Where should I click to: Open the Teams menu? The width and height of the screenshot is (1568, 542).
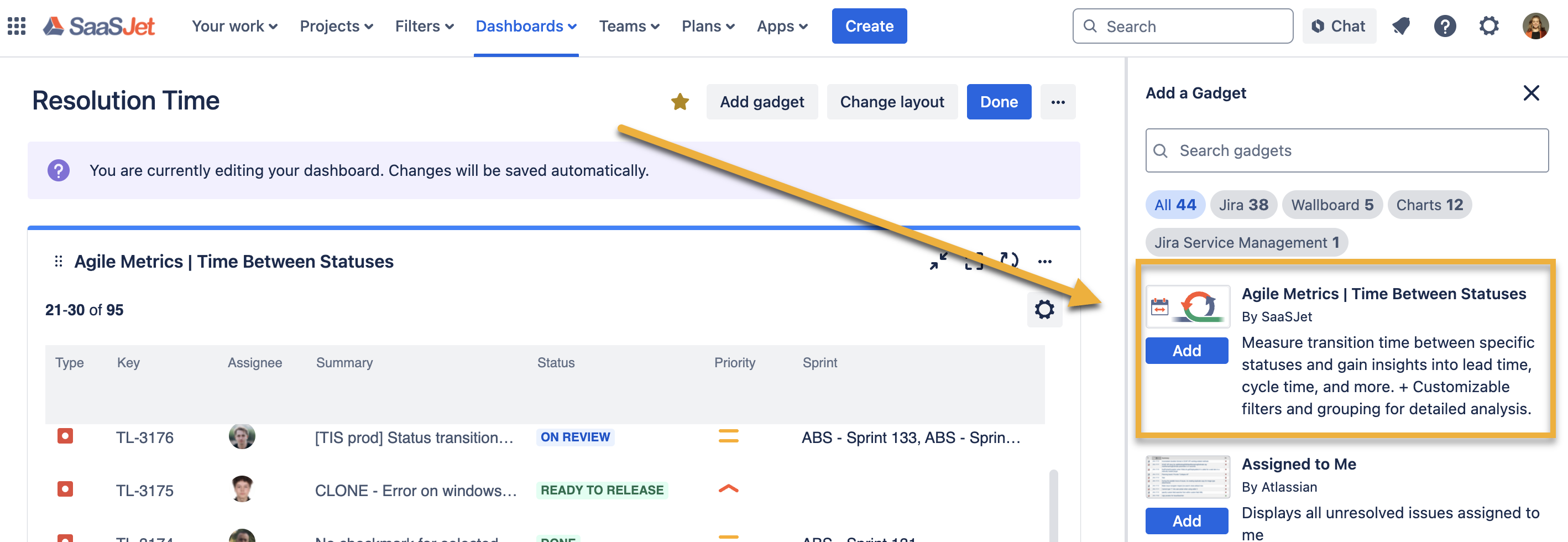pos(630,25)
